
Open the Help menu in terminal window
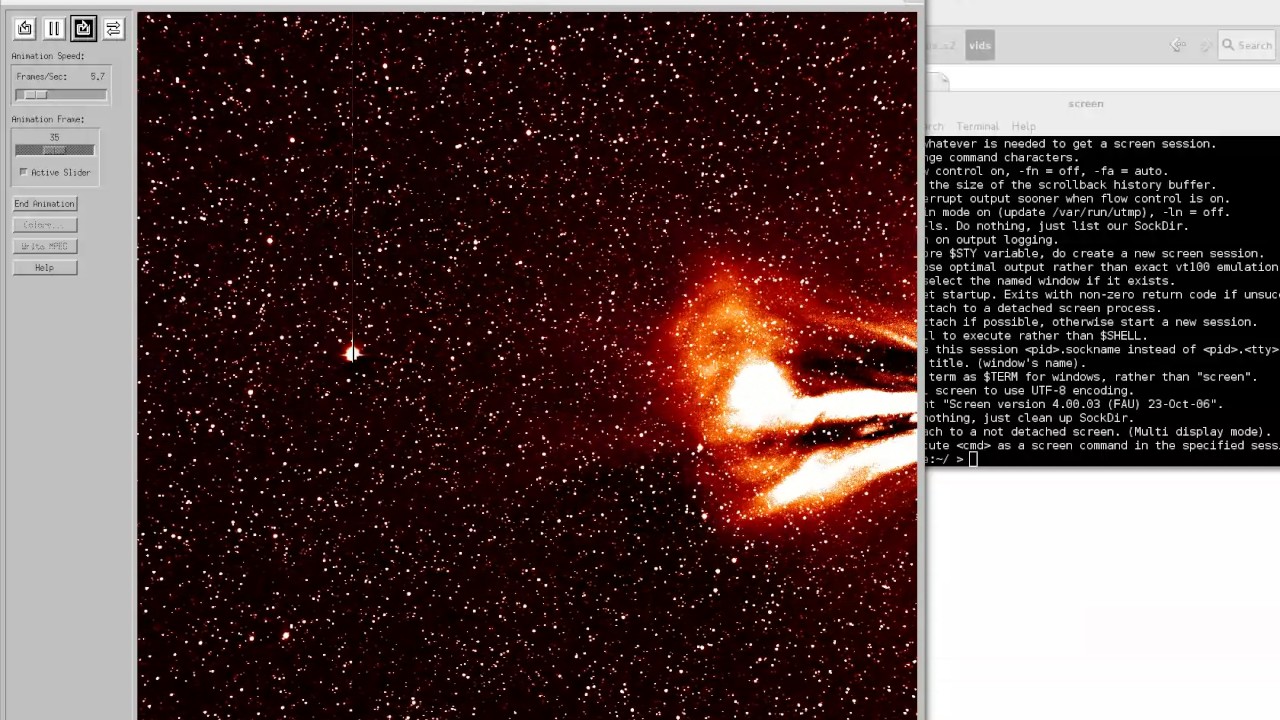pos(1023,126)
